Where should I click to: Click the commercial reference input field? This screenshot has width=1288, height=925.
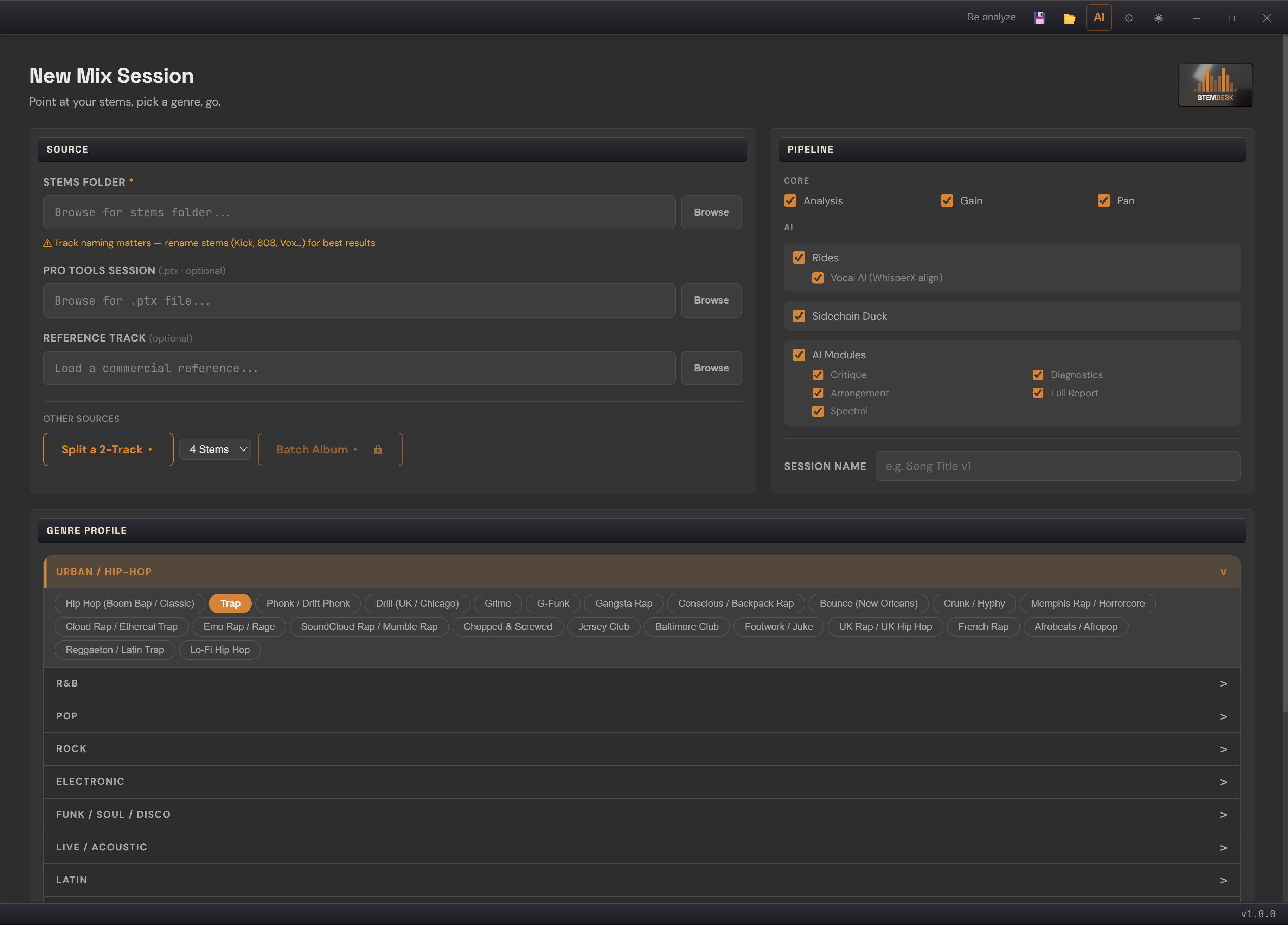(359, 368)
